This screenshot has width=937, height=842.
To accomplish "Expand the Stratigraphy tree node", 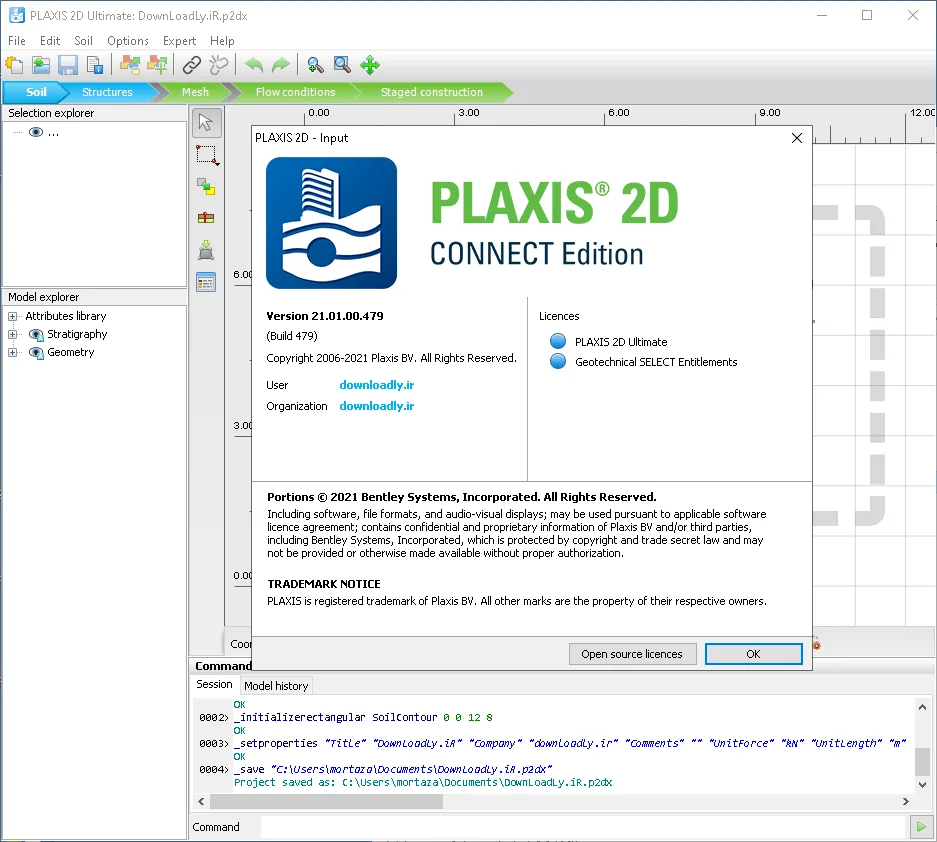I will tap(12, 335).
